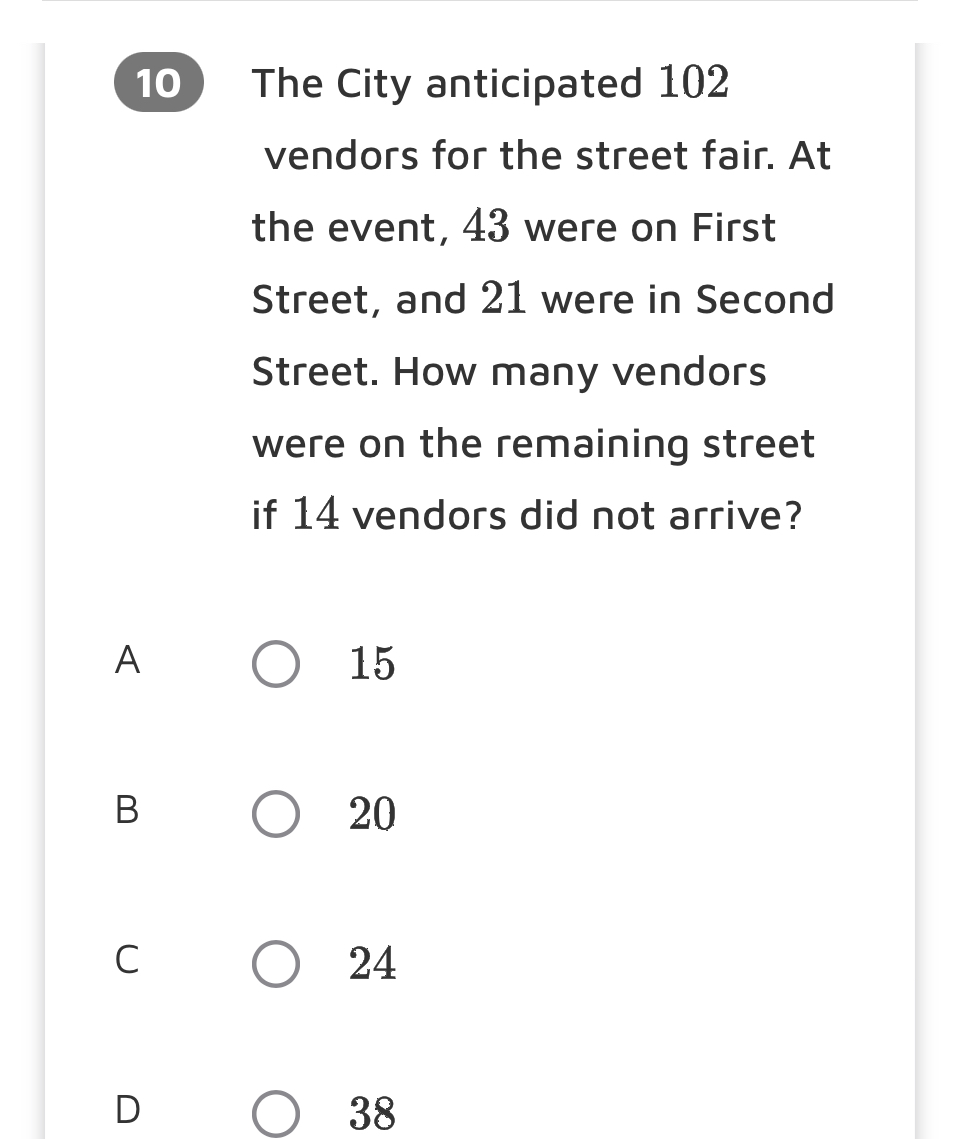Viewport: 960px width, 1139px height.
Task: Click the question text about street fair vendors
Action: point(540,300)
